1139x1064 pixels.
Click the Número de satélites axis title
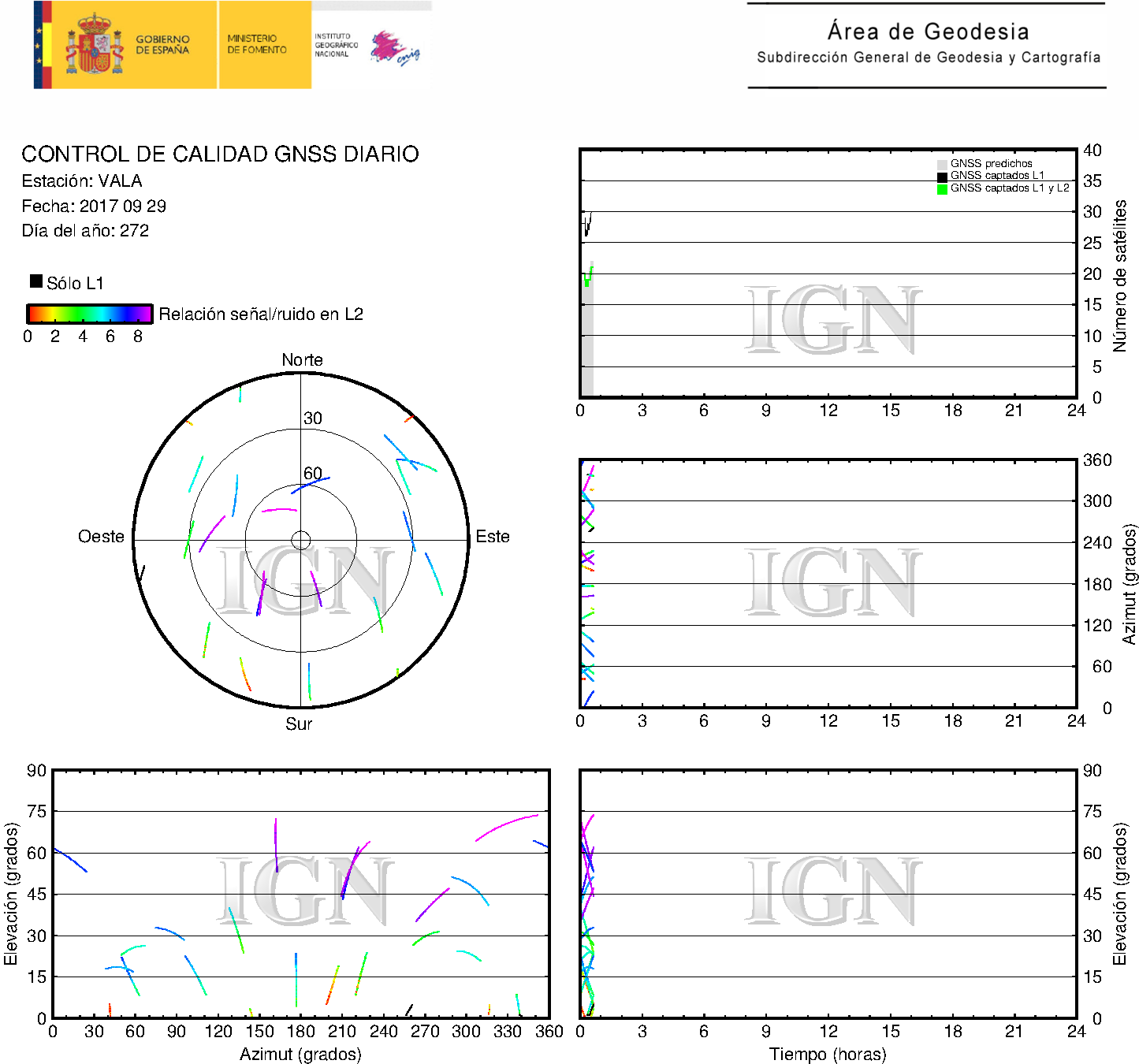(1119, 275)
